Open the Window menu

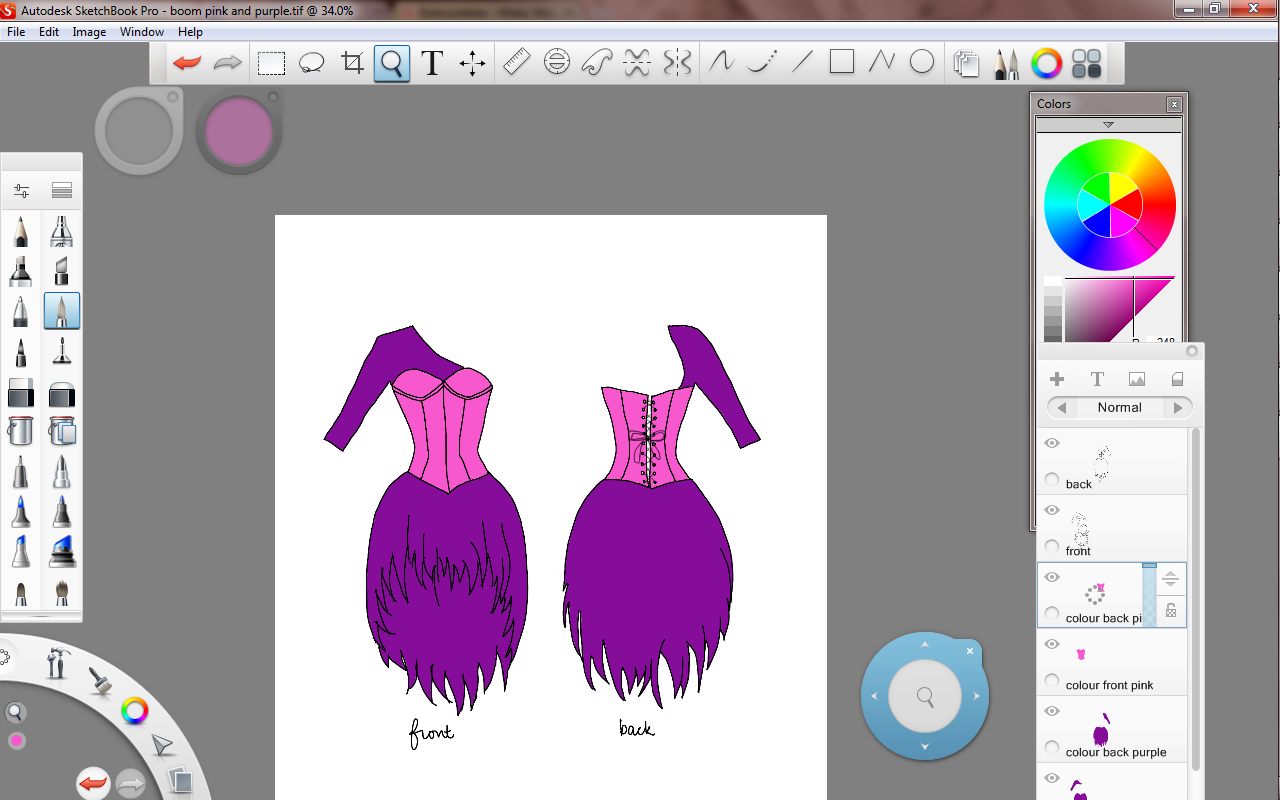[x=141, y=32]
